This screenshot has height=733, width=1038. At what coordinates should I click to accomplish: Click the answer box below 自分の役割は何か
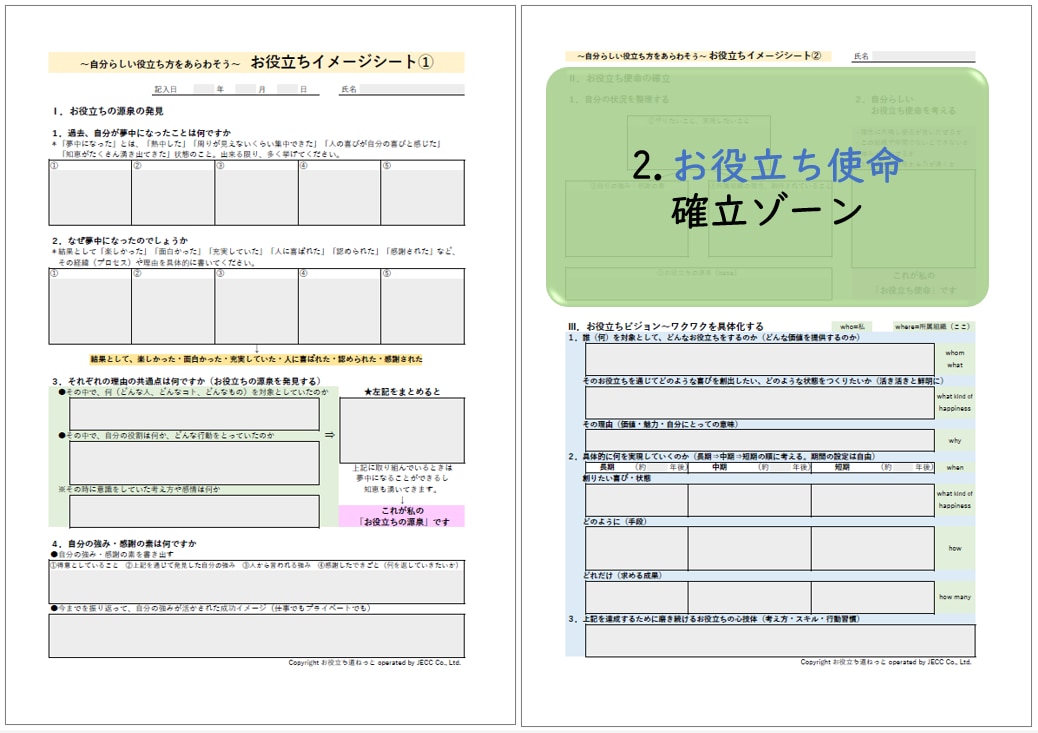click(x=194, y=463)
